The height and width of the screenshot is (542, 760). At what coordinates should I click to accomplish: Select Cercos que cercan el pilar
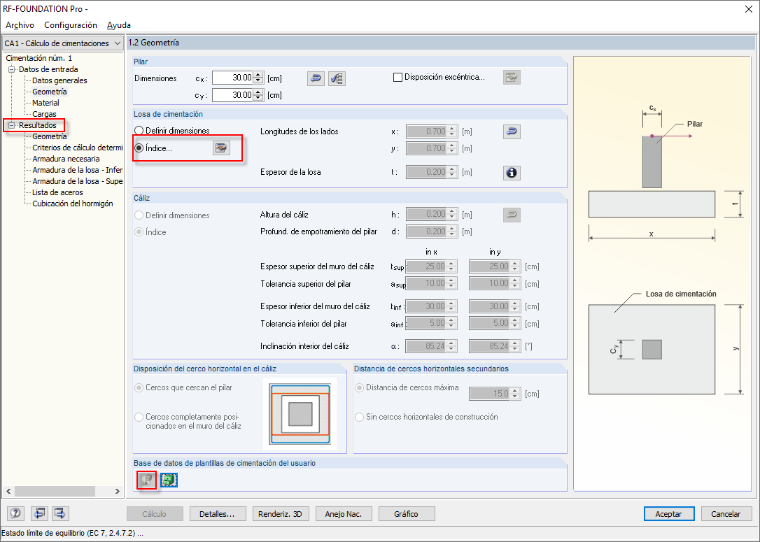(139, 387)
